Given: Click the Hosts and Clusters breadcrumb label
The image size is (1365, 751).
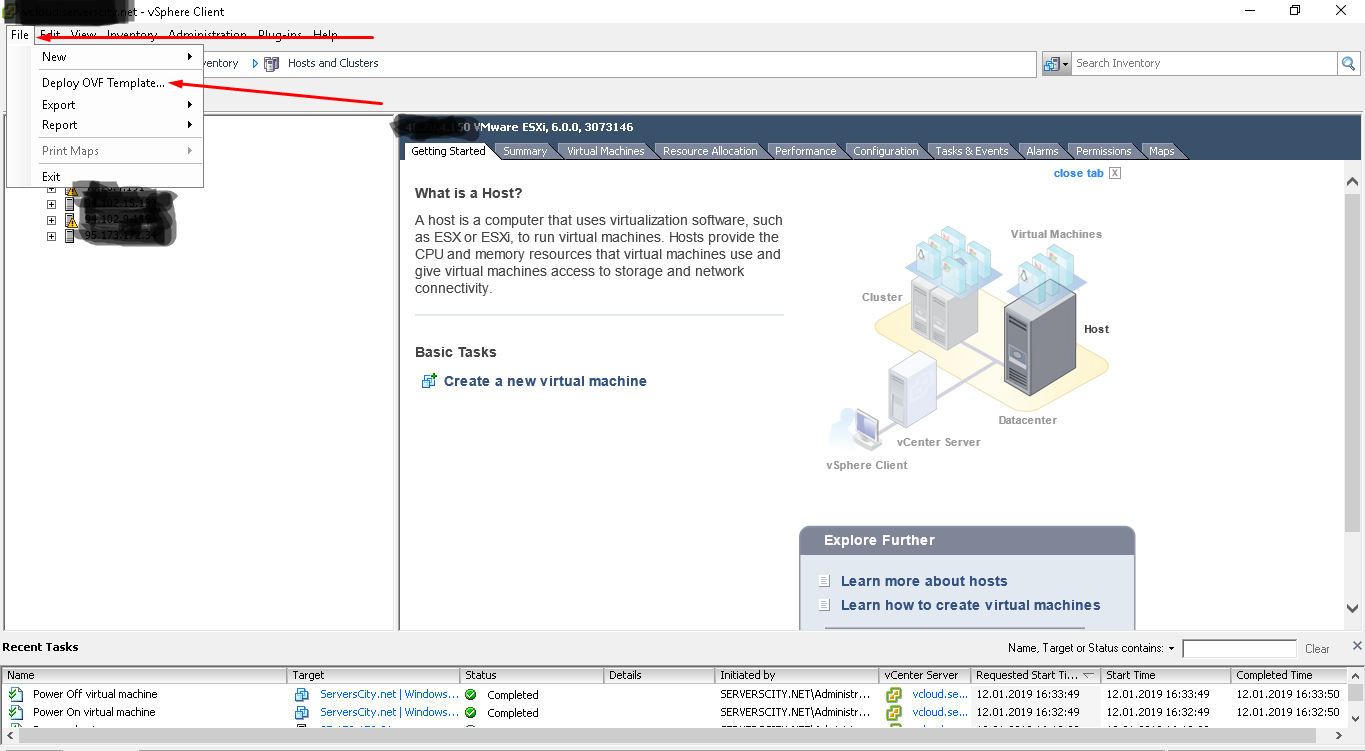Looking at the screenshot, I should point(333,63).
